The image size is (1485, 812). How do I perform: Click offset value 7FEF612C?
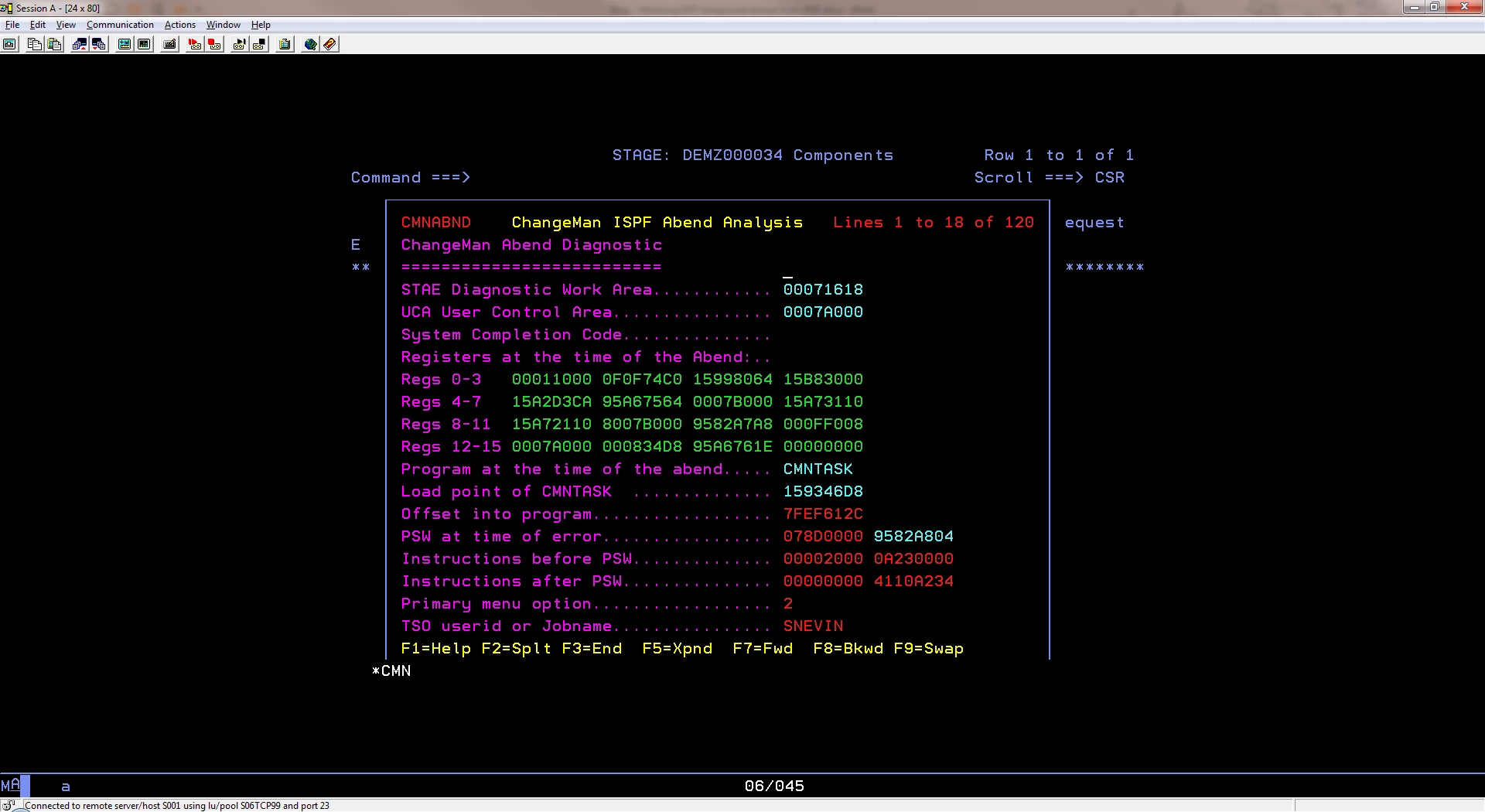point(823,514)
